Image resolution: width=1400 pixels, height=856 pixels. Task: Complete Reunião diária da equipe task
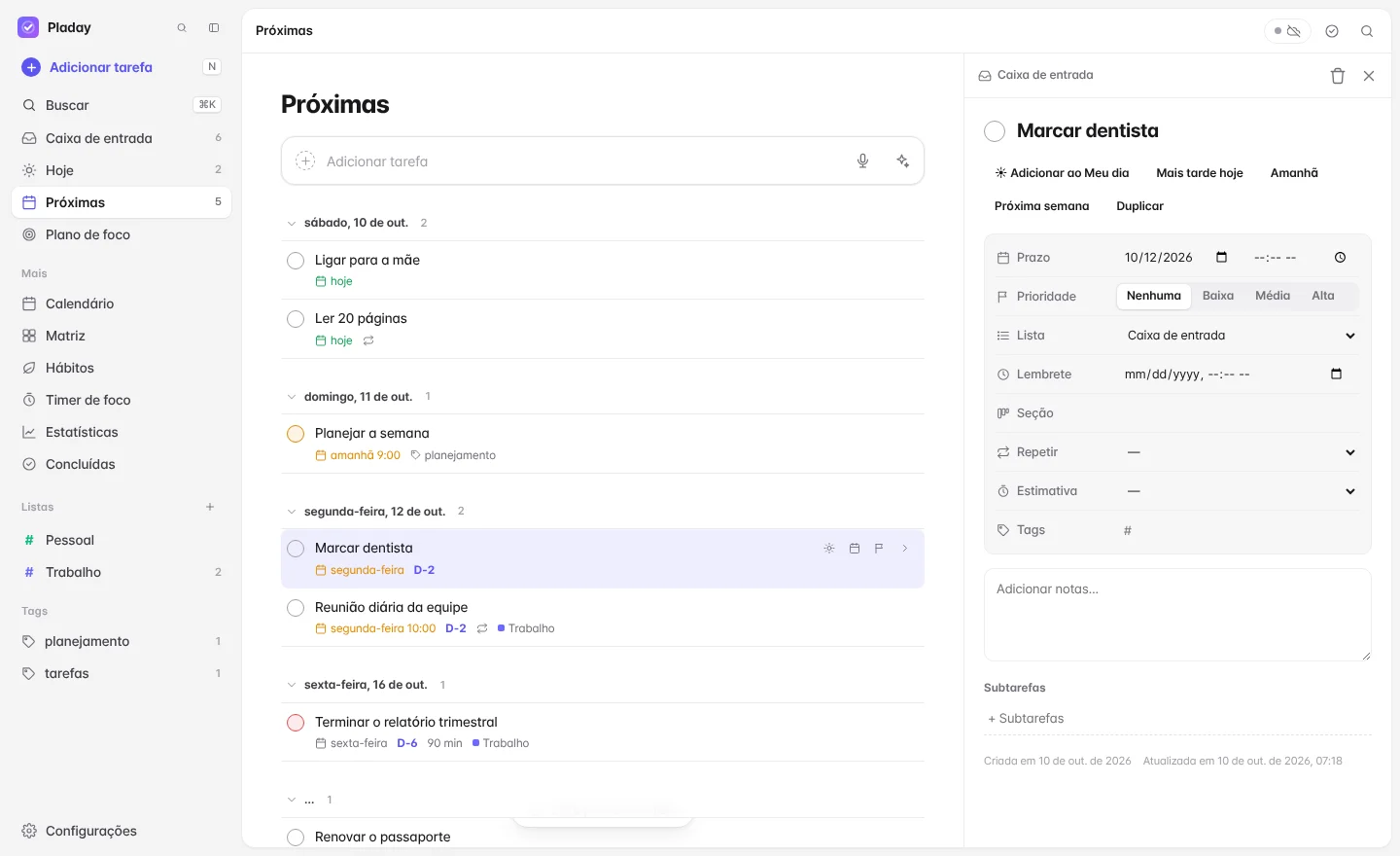coord(296,608)
